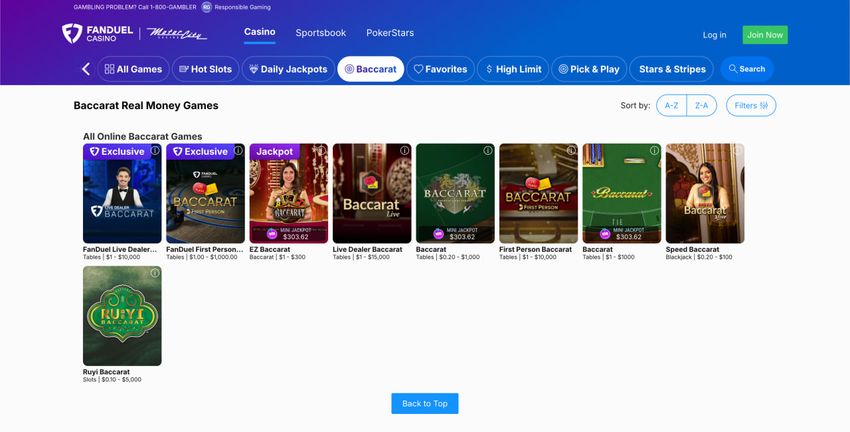
Task: Select the All Games category
Action: pos(133,69)
